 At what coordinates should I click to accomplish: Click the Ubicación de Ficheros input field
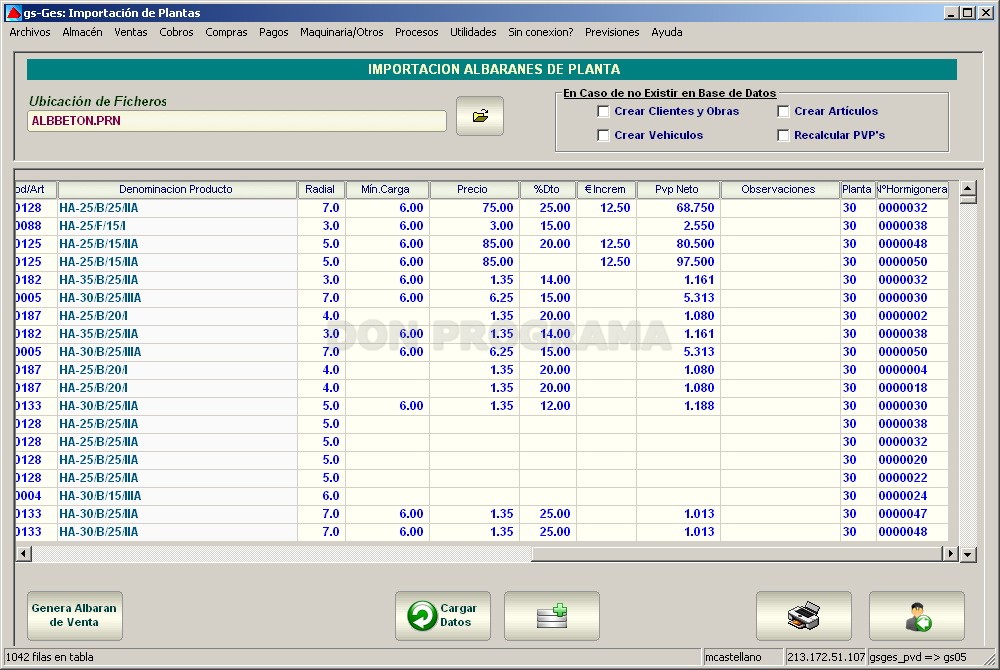point(237,121)
